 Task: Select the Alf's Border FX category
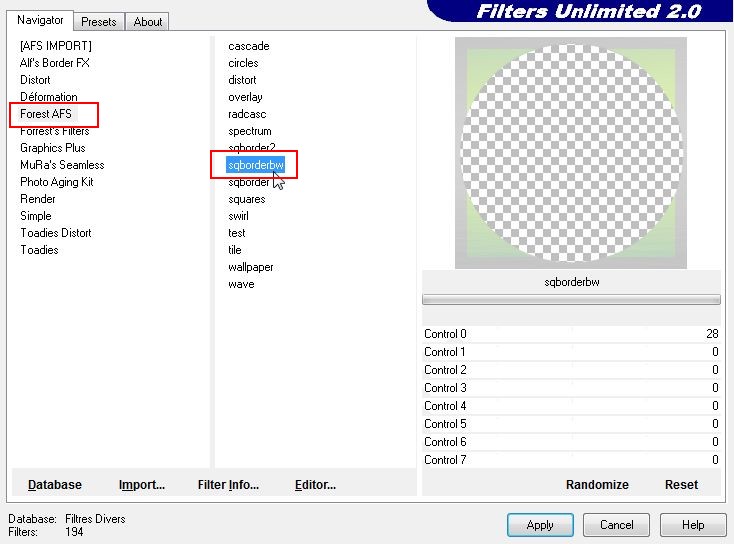point(54,63)
